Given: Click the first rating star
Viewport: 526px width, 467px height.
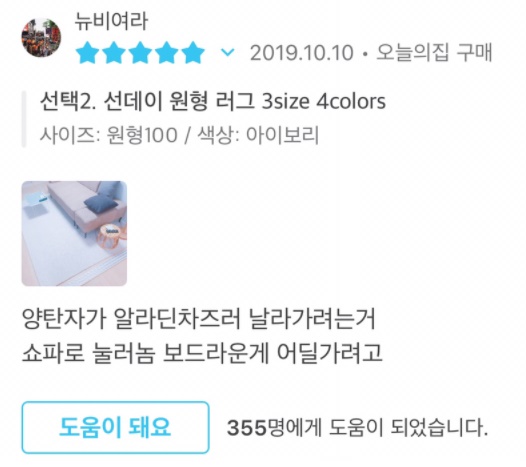Looking at the screenshot, I should pos(87,53).
